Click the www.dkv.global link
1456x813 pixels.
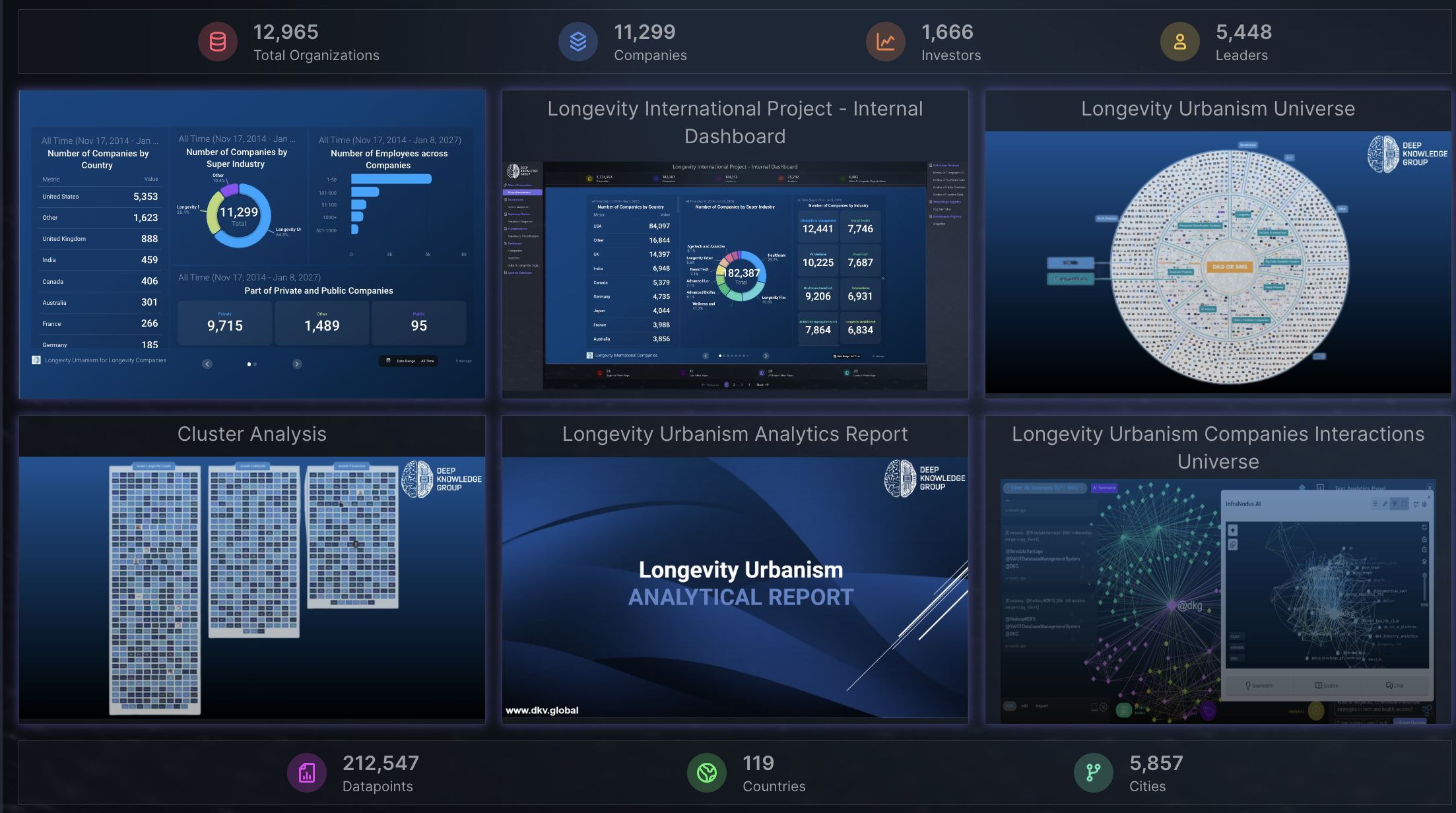(542, 710)
